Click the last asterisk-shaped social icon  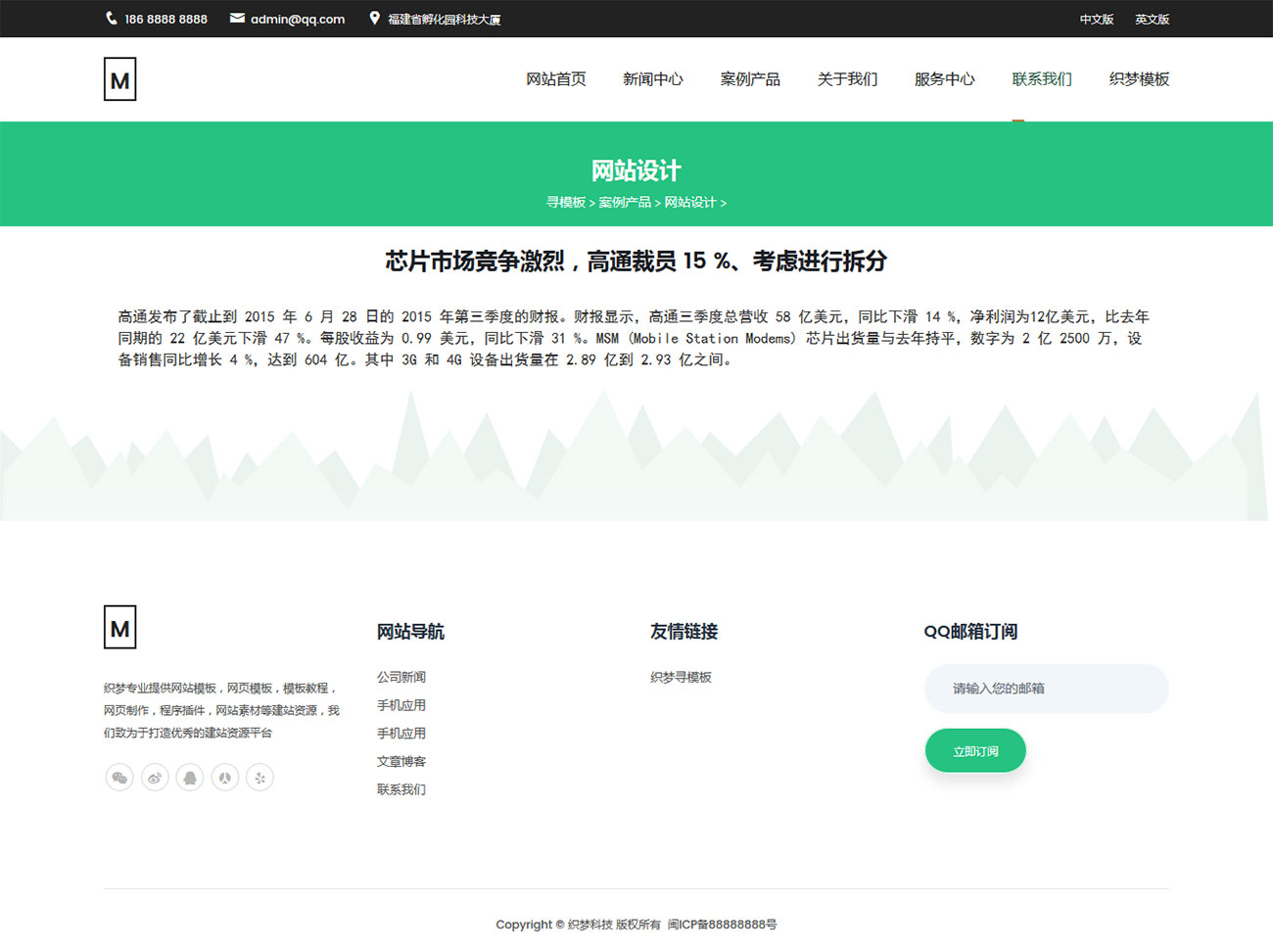259,778
